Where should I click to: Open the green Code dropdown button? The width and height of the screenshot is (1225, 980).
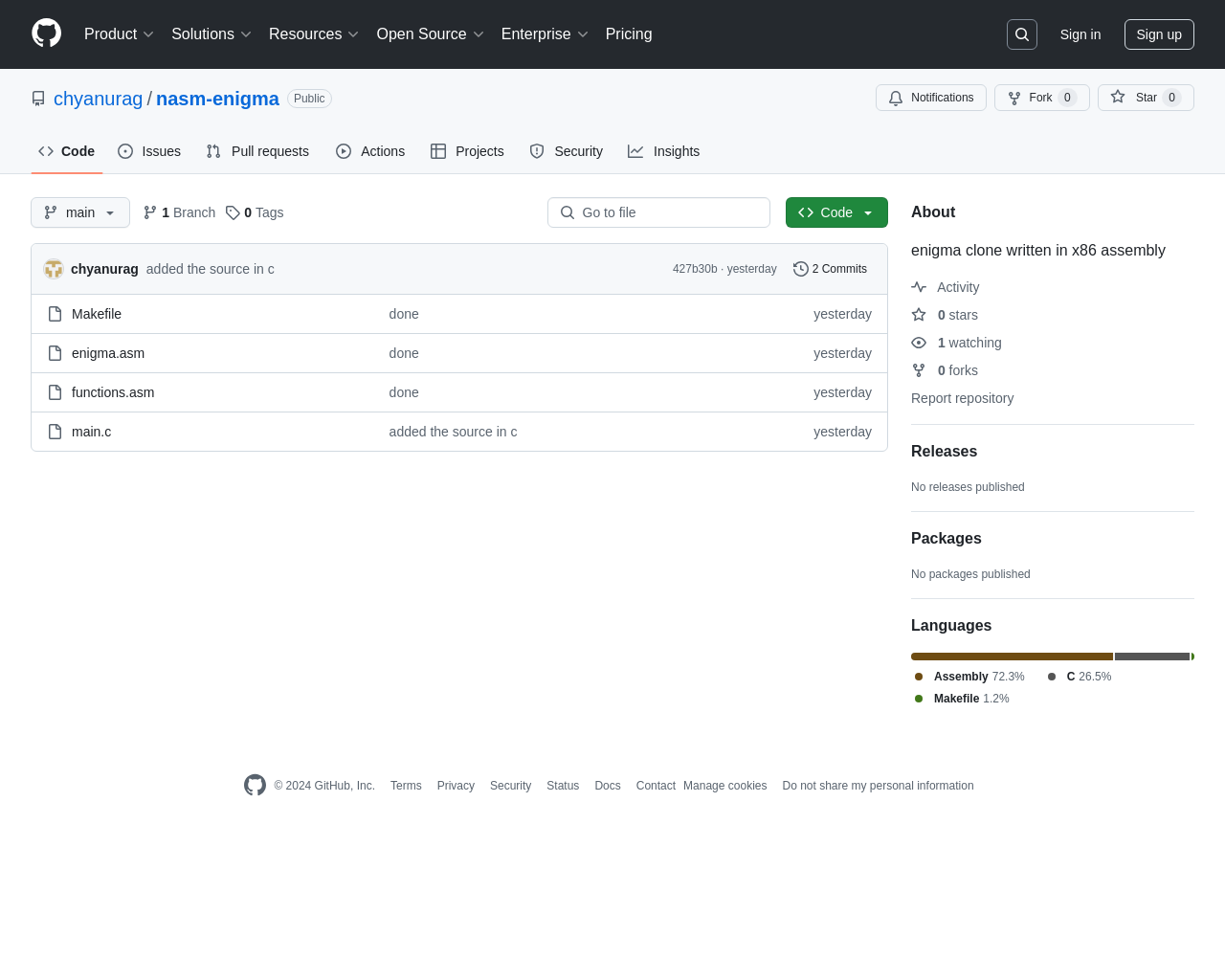click(836, 212)
